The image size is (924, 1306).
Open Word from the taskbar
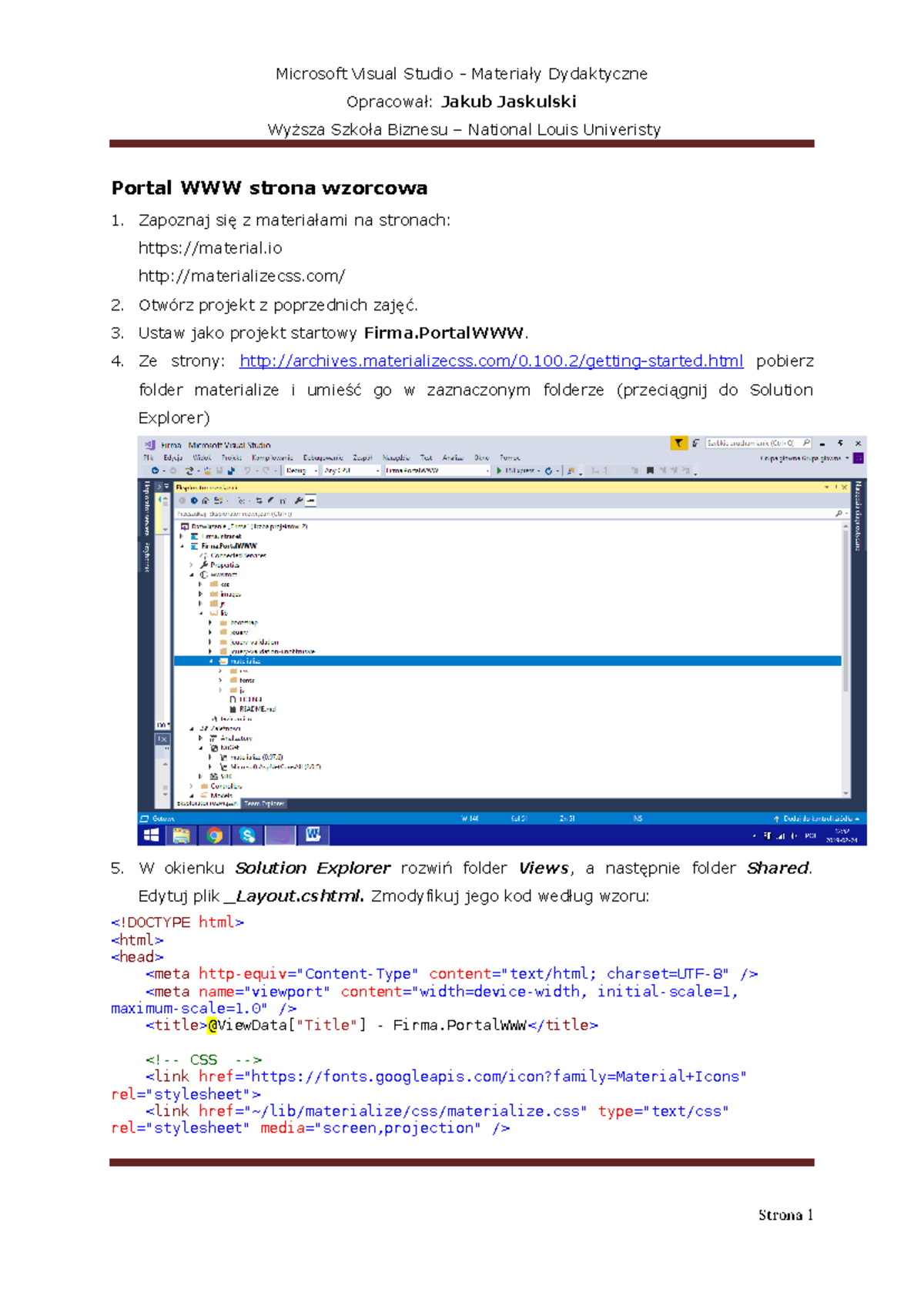point(313,835)
